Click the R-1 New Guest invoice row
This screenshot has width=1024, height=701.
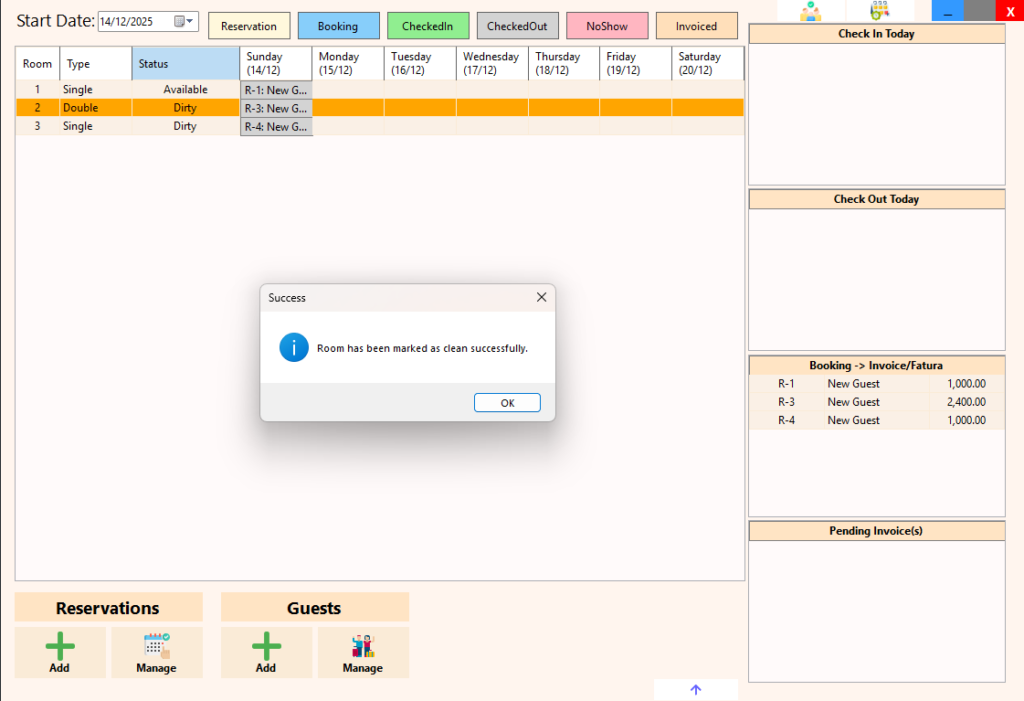point(876,383)
